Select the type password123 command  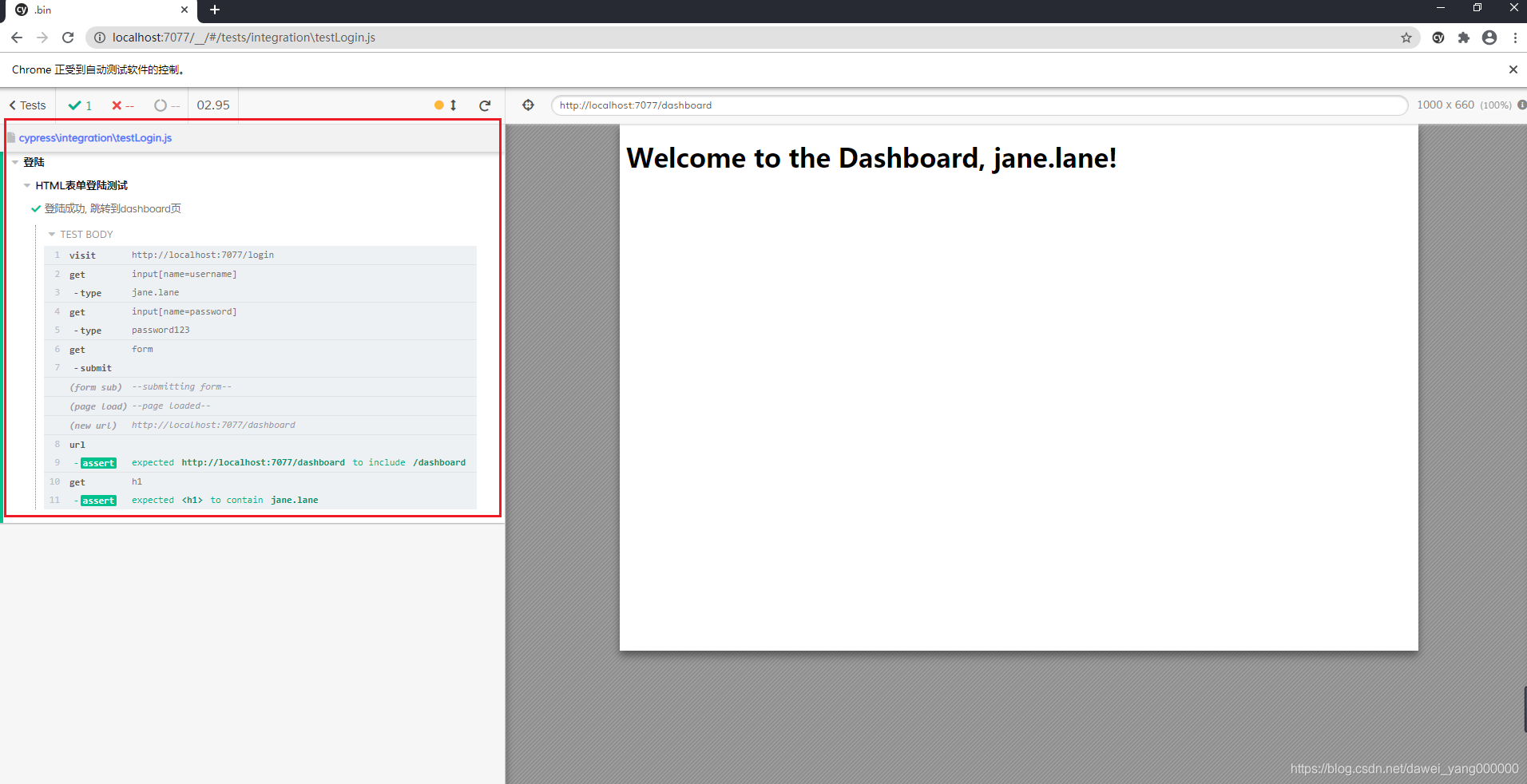click(260, 331)
